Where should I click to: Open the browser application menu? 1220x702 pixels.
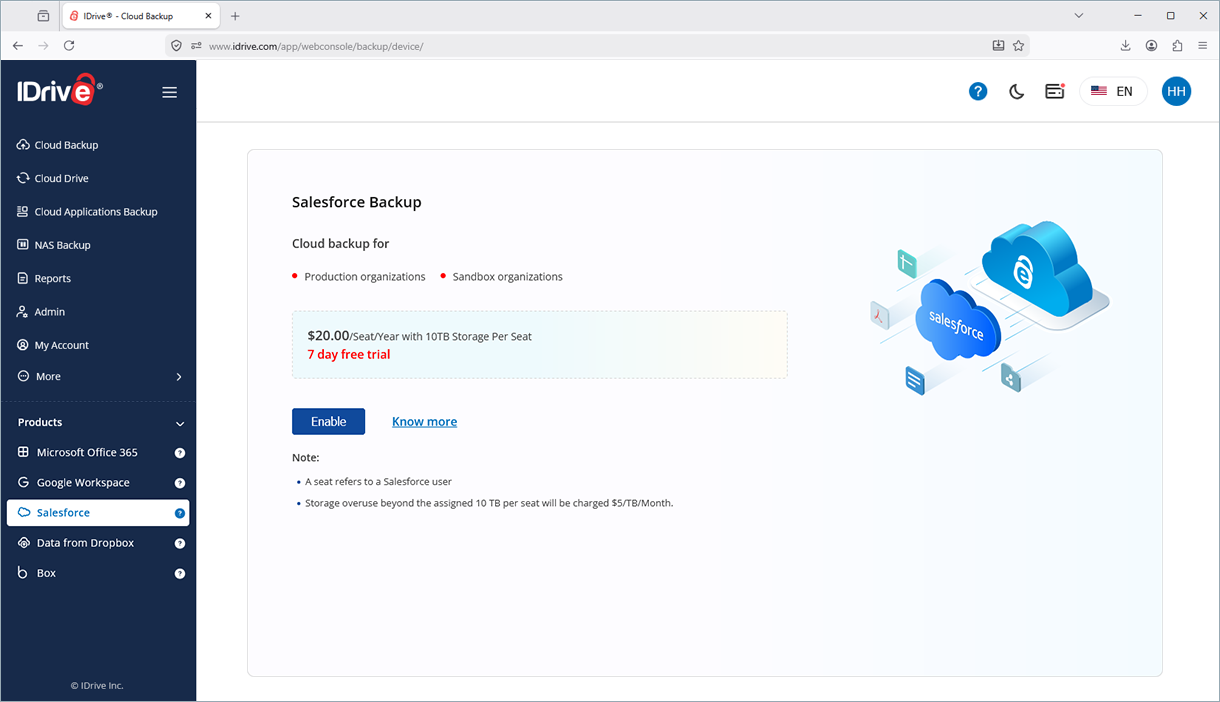click(x=1203, y=46)
